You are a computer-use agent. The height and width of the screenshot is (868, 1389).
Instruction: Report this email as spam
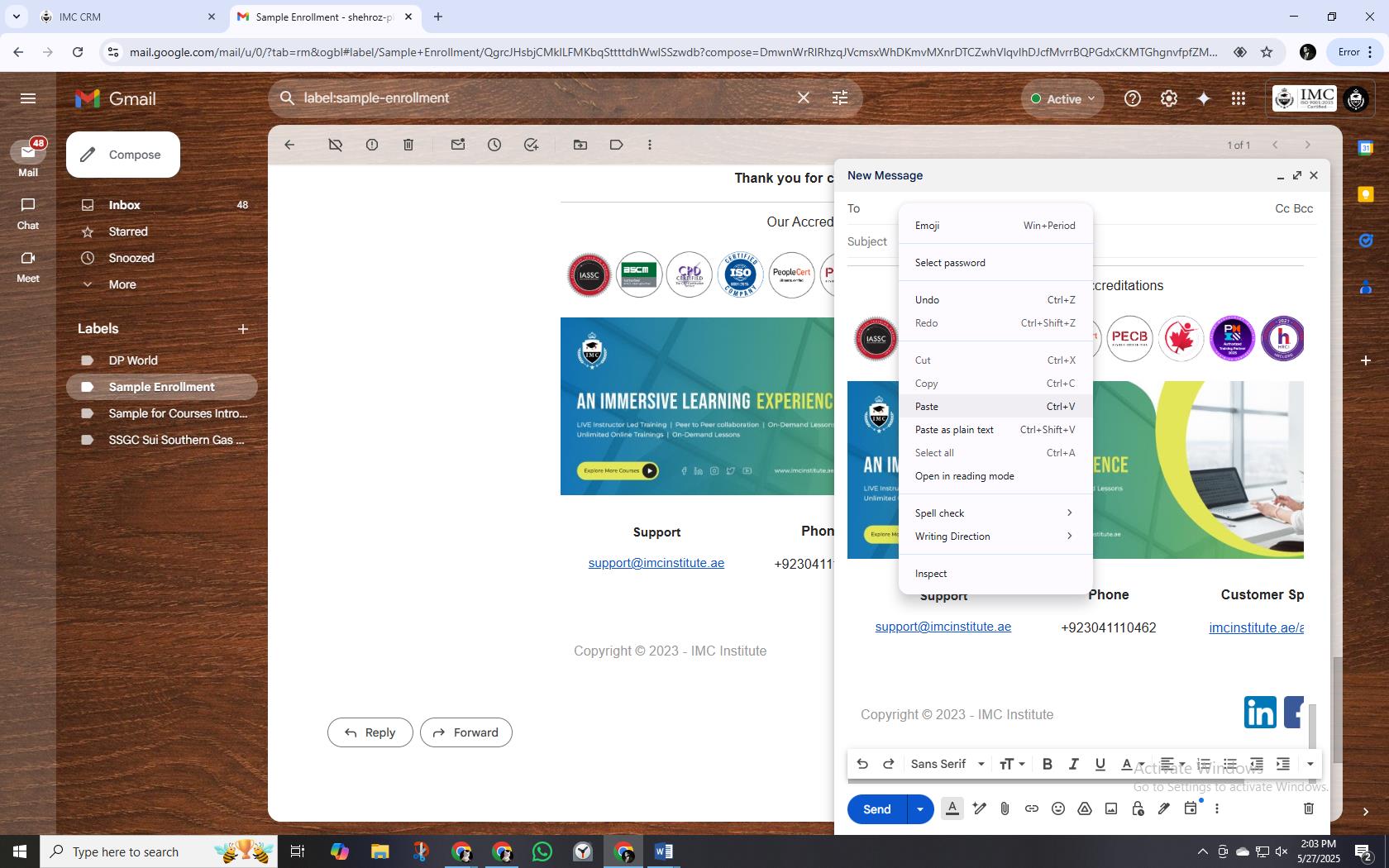tap(372, 145)
